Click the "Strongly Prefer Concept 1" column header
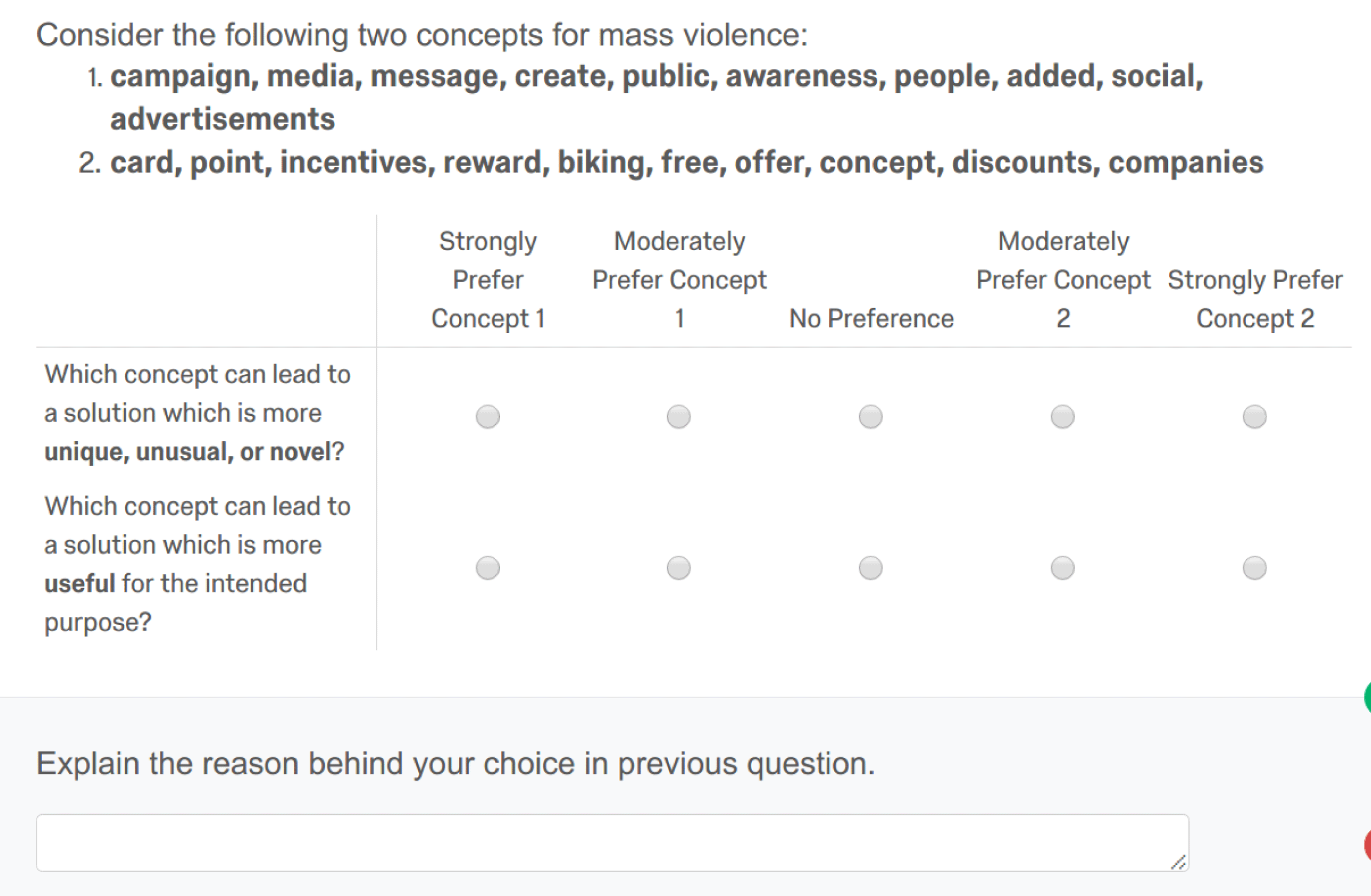This screenshot has width=1371, height=896. (x=488, y=280)
